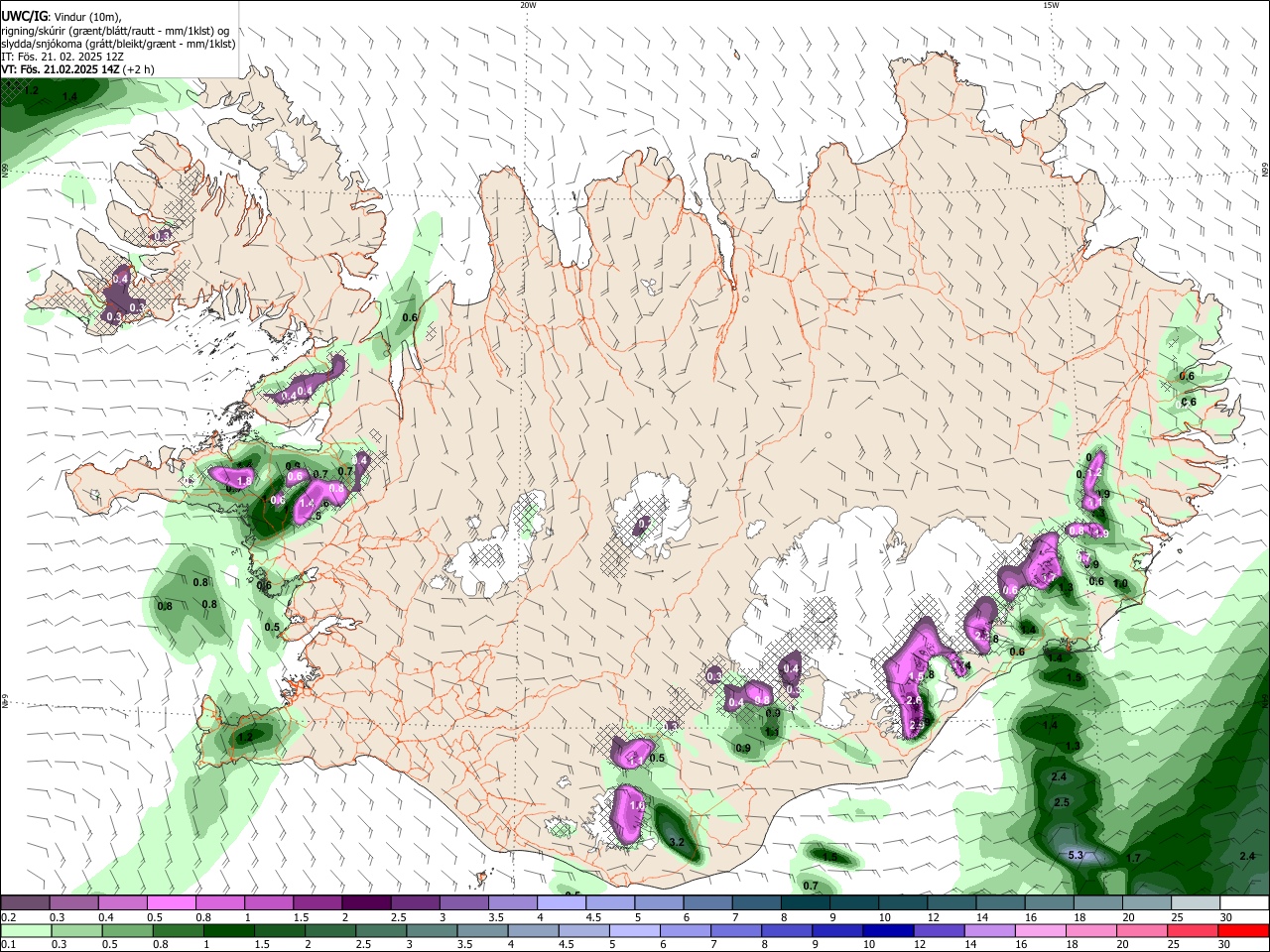Pick the first grey-purple swatch in upper legend
This screenshot has height=952, width=1270.
[25, 903]
